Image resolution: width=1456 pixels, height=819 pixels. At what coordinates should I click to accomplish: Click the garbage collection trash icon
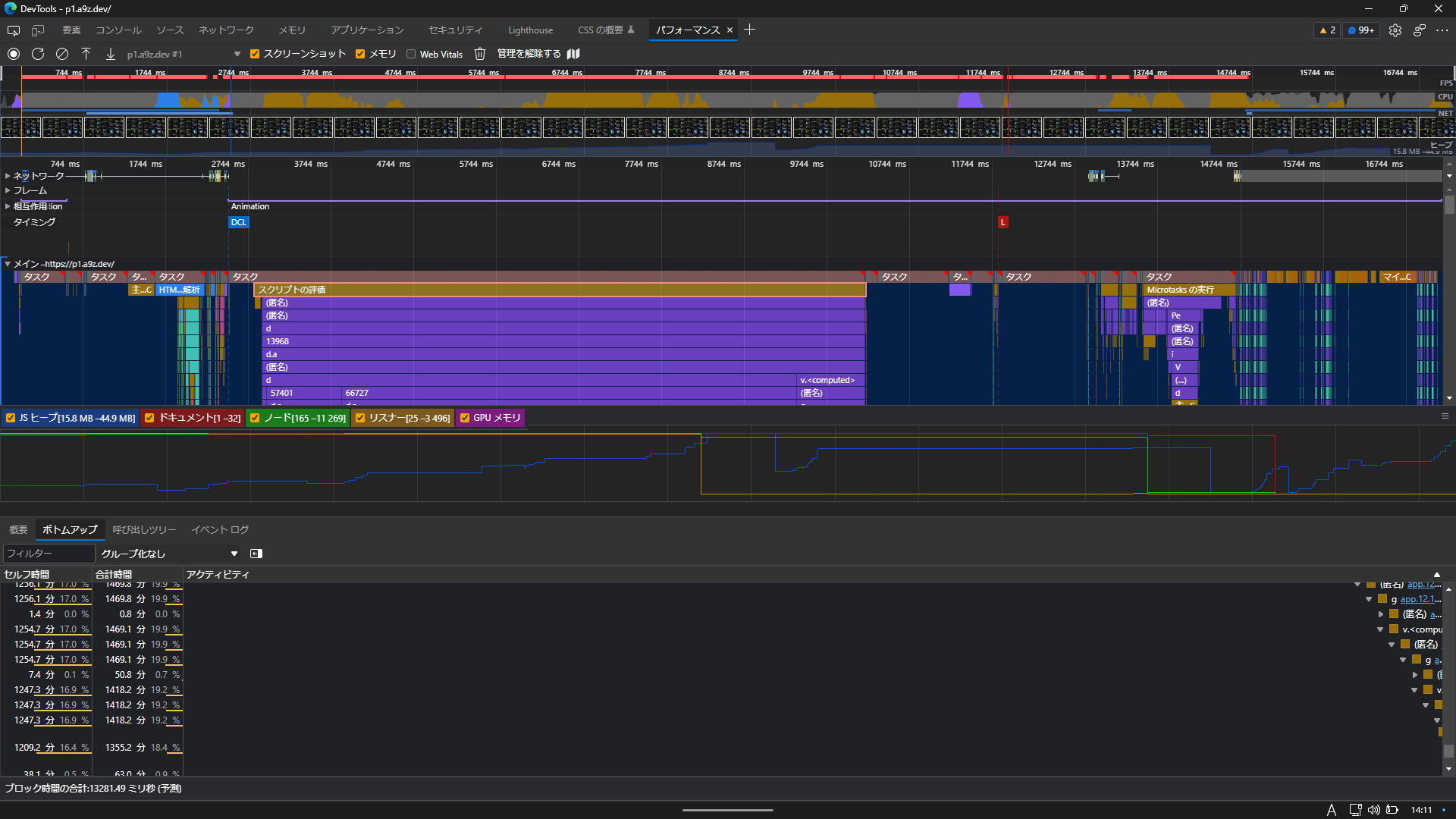[480, 54]
